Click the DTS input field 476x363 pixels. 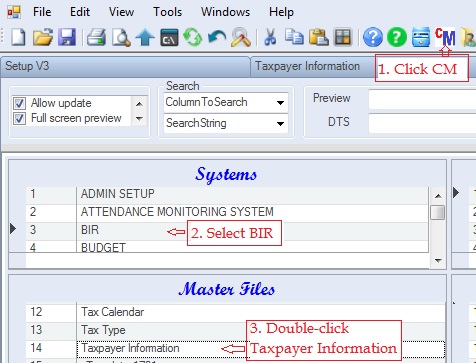422,123
